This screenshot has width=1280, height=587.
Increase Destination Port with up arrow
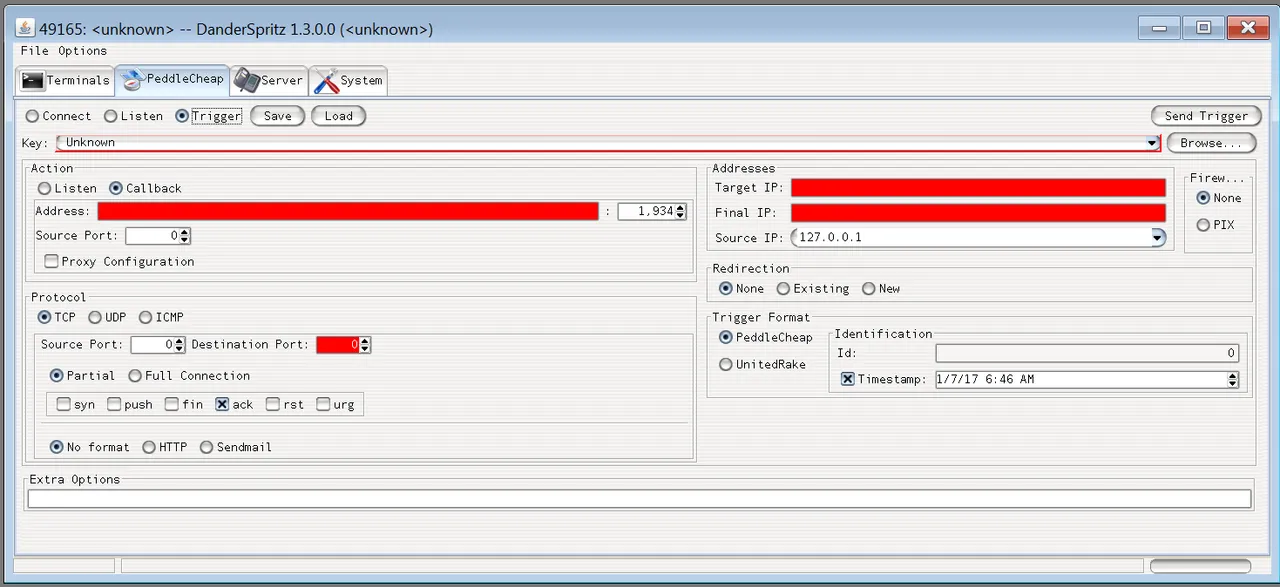click(365, 340)
